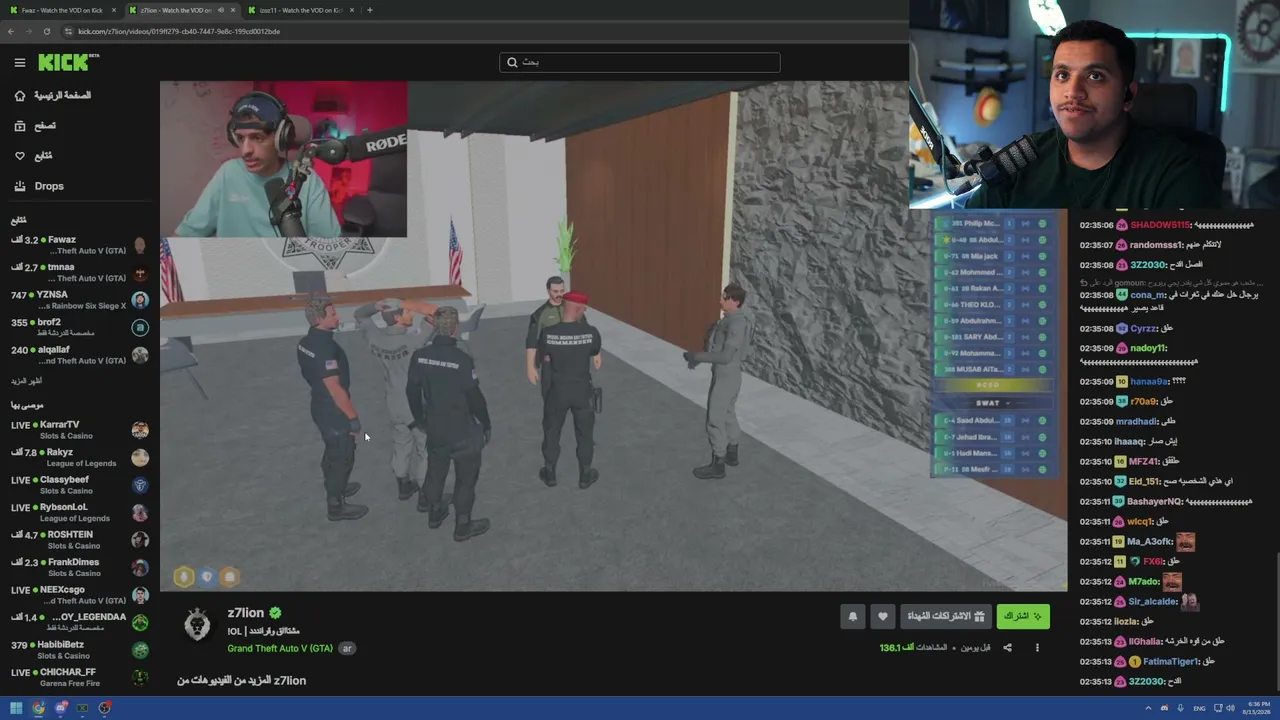Open the Drops sidebar item
The image size is (1280, 720).
coord(40,186)
